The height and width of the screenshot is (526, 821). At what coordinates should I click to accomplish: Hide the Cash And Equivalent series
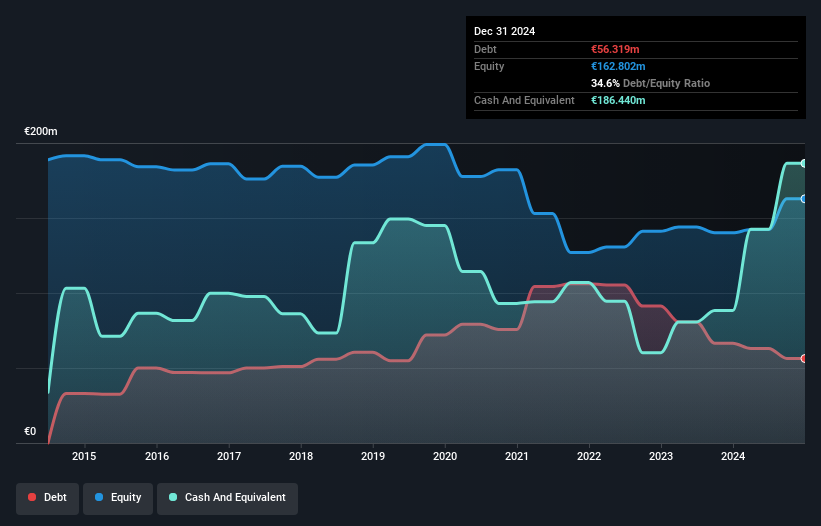227,497
